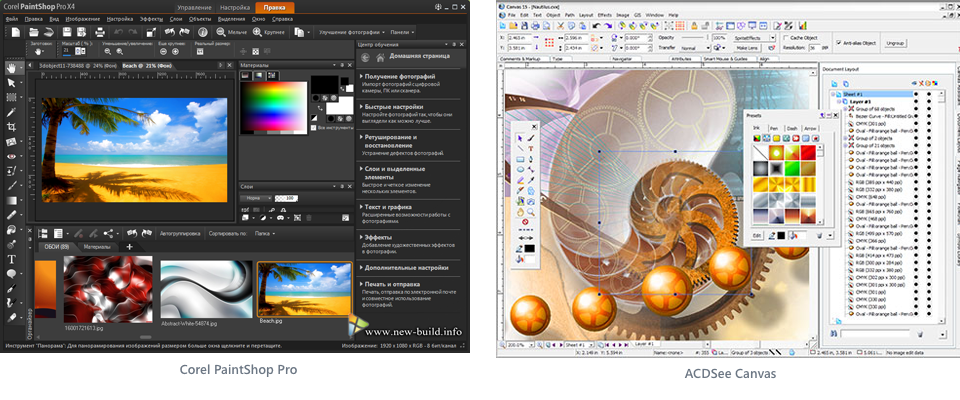
Task: Click the green gradient preset swatch
Action: 792,167
